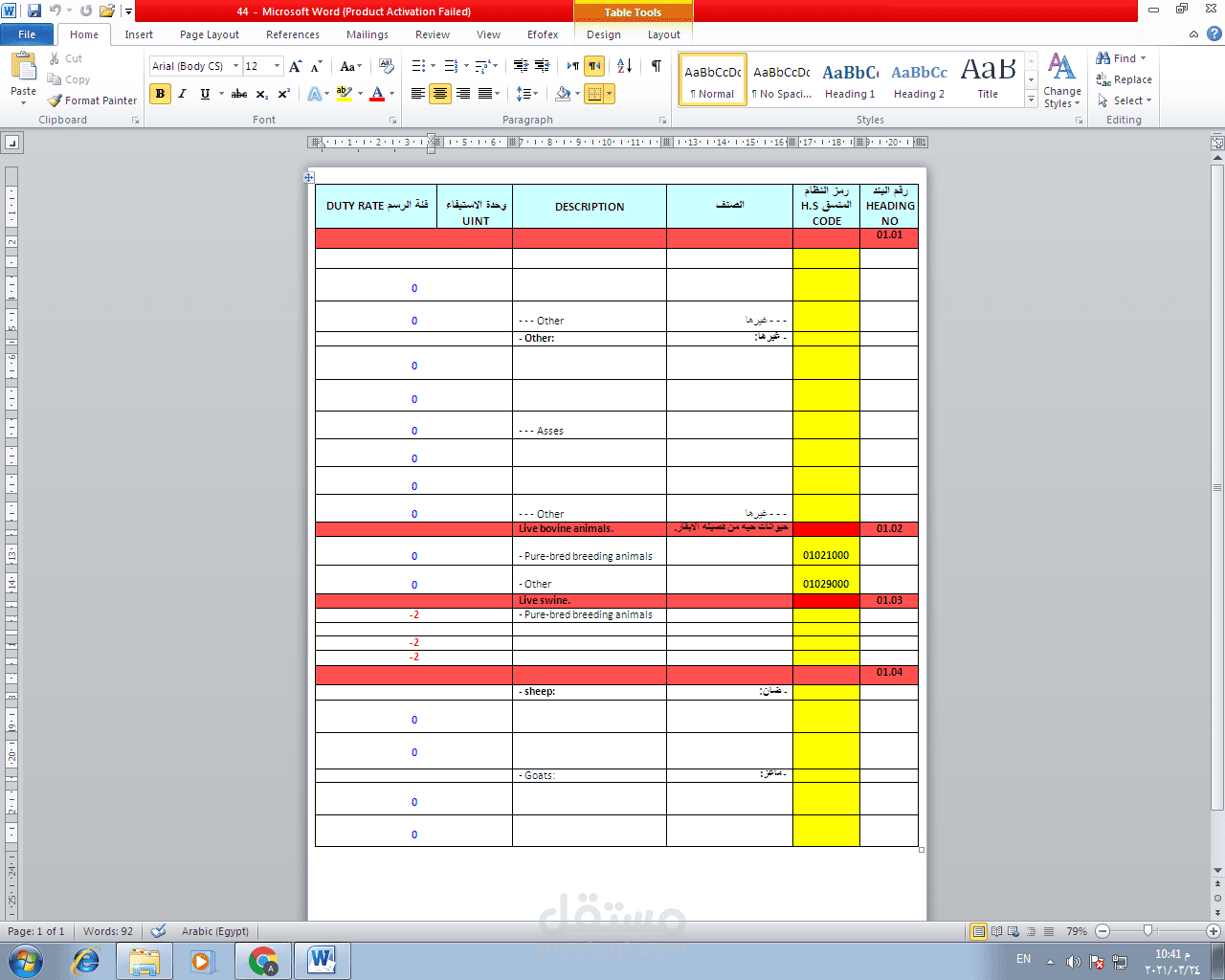
Task: Center the text alignment
Action: 440,94
